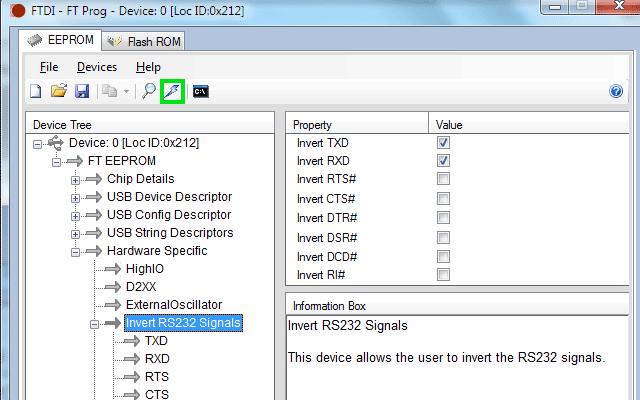The image size is (640, 400).
Task: Select ExternalOscillator in the device tree
Action: [x=173, y=305]
